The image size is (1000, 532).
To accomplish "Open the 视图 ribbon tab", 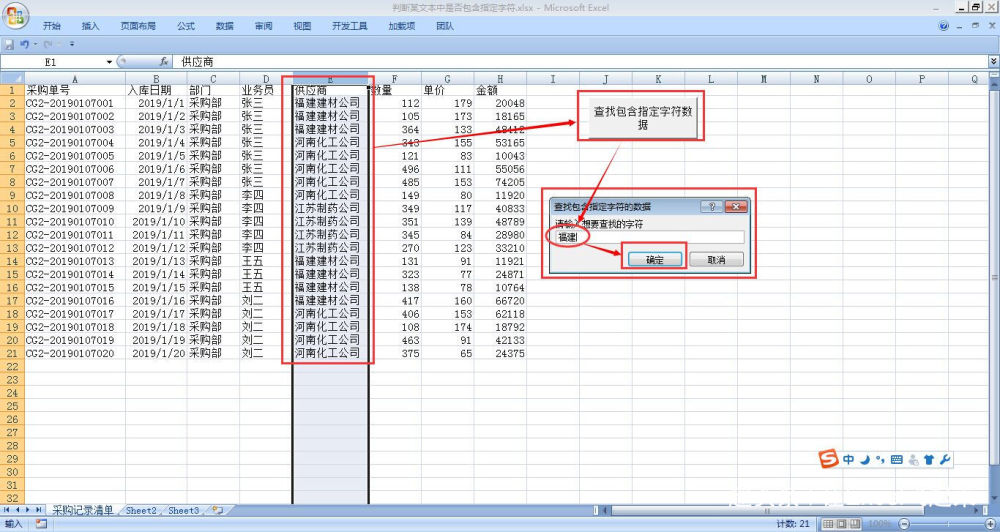I will coord(302,26).
